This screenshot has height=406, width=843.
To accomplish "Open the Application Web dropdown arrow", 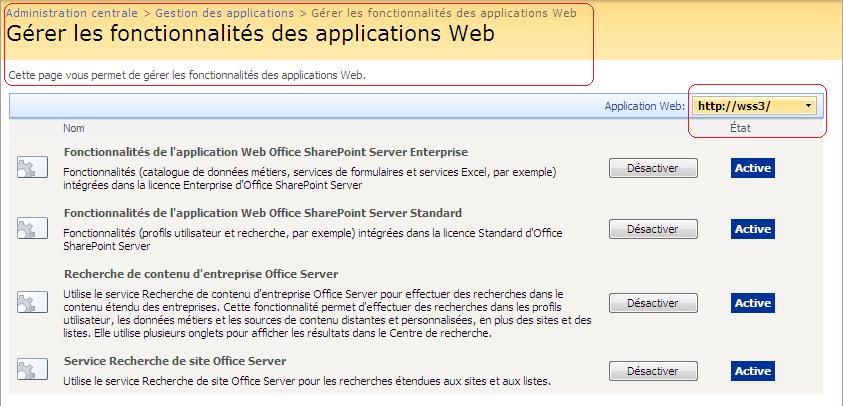I will click(x=808, y=105).
